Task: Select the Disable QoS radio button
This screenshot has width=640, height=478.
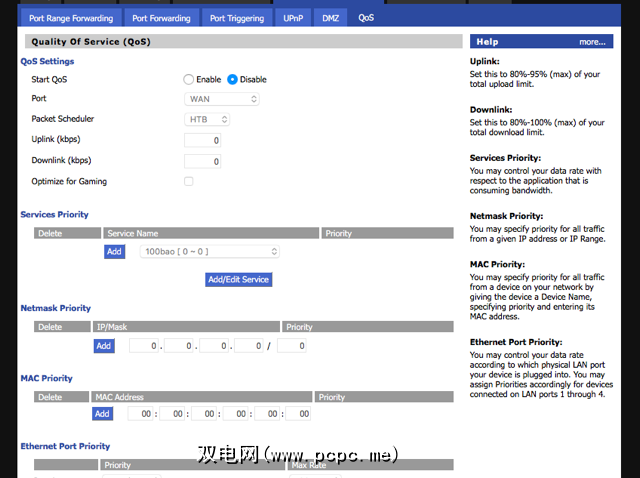Action: [x=232, y=80]
